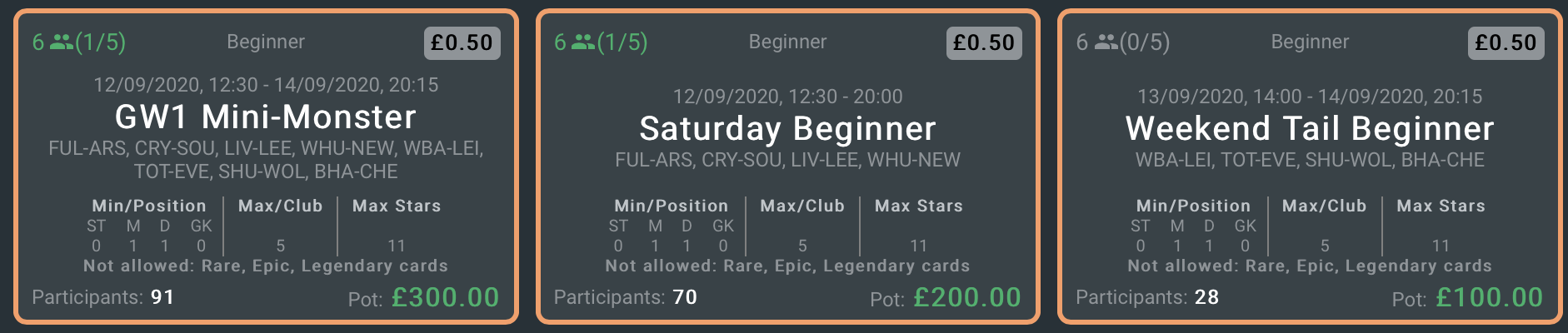Select the £100.00 pot amount
The height and width of the screenshot is (333, 1568).
click(1490, 297)
